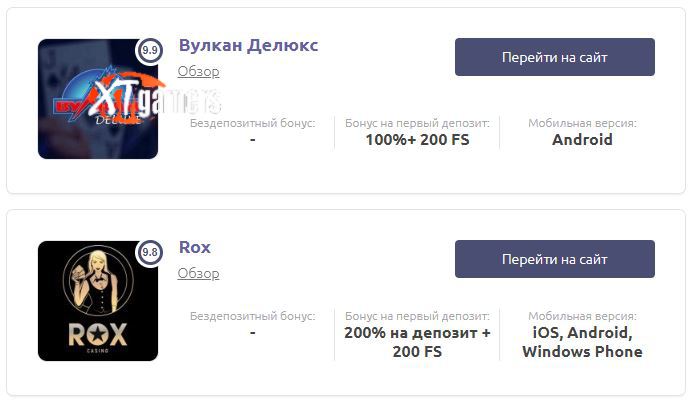Open the Обзор link under Вулкан Делюкс
The height and width of the screenshot is (400, 694).
[198, 71]
